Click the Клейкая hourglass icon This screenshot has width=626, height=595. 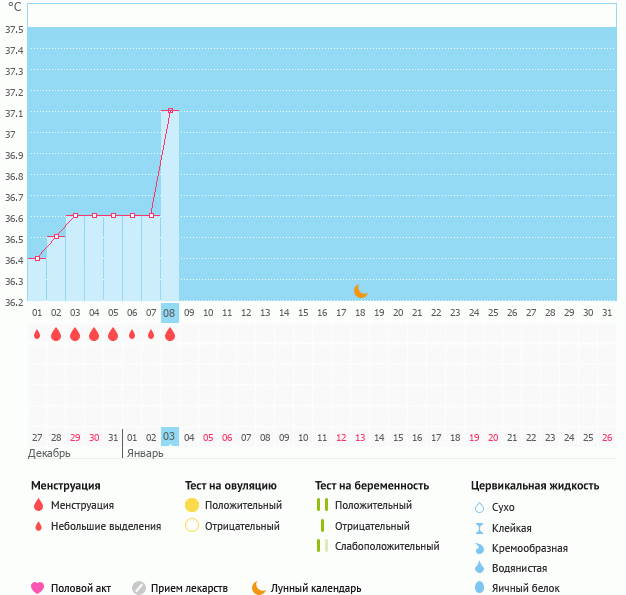pos(479,528)
